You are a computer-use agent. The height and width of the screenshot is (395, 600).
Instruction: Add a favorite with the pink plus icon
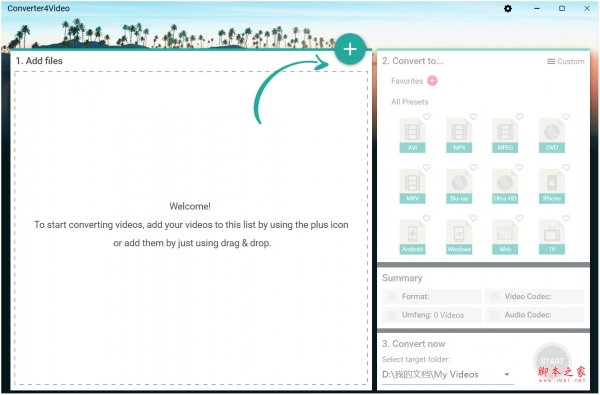click(x=432, y=81)
